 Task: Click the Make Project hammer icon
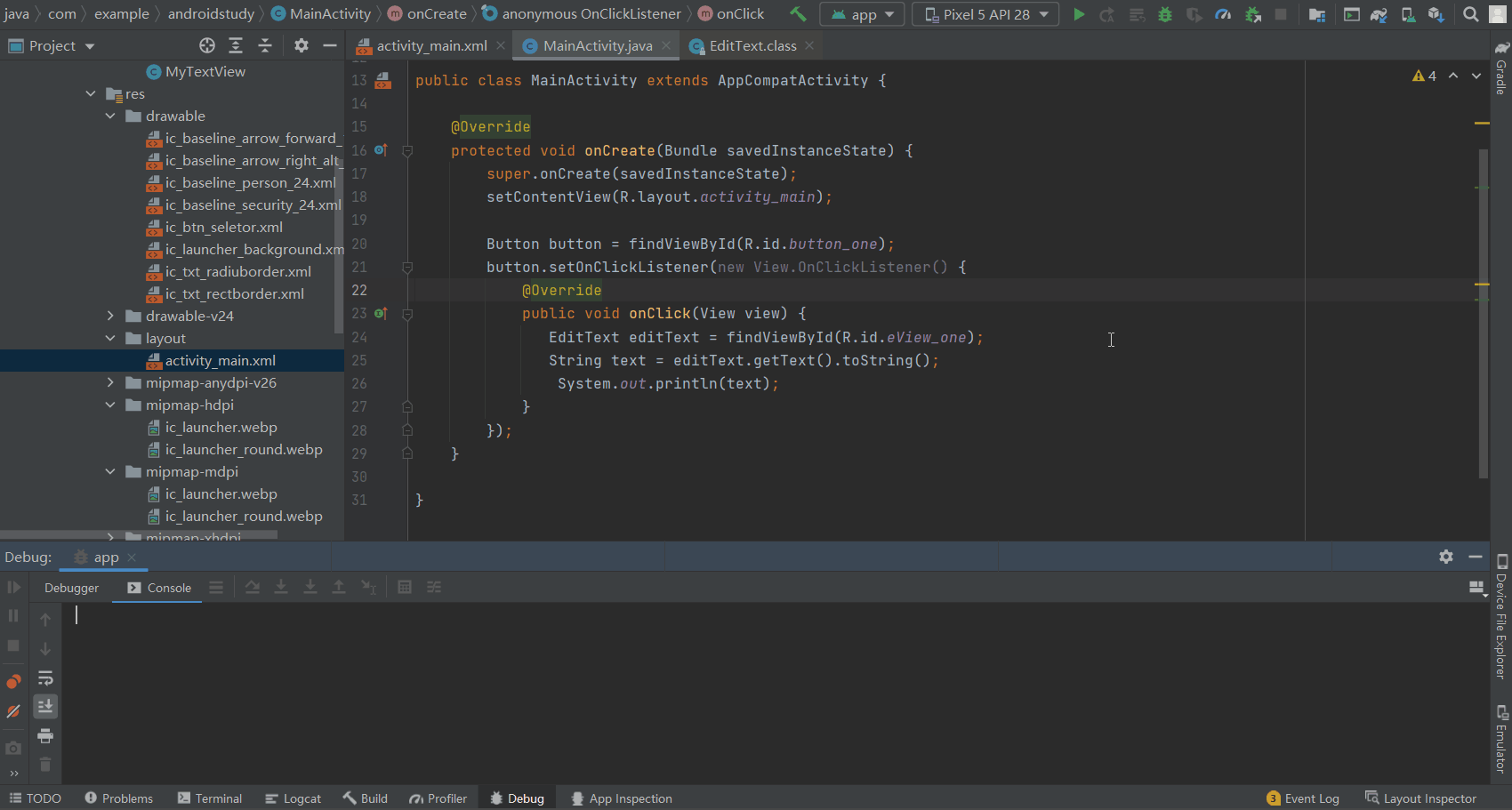[x=798, y=14]
